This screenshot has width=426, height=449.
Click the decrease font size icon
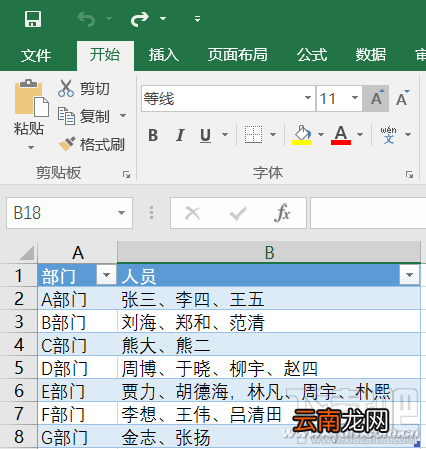coord(402,99)
